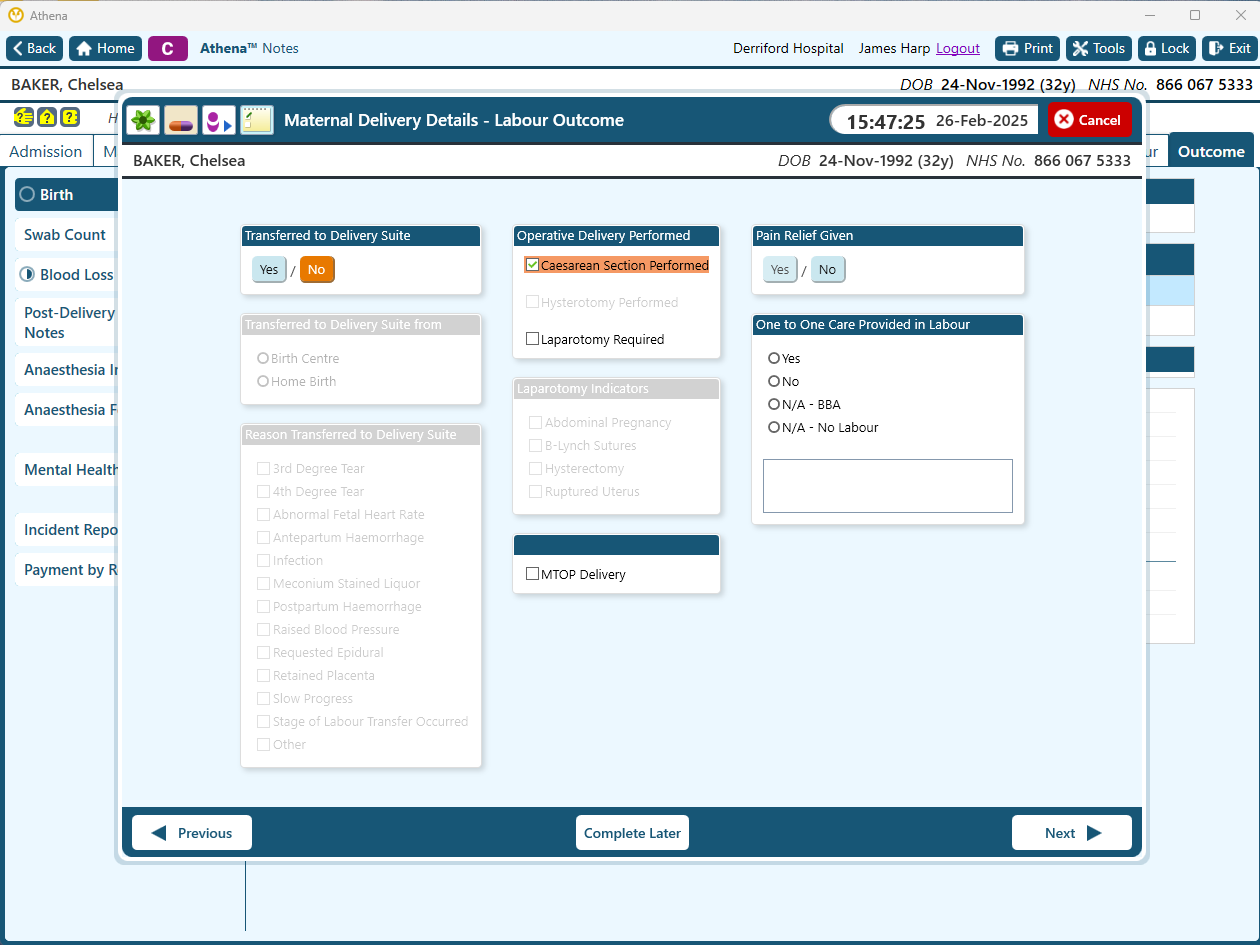The width and height of the screenshot is (1260, 945).
Task: Go Back using the top toolbar
Action: 35,48
